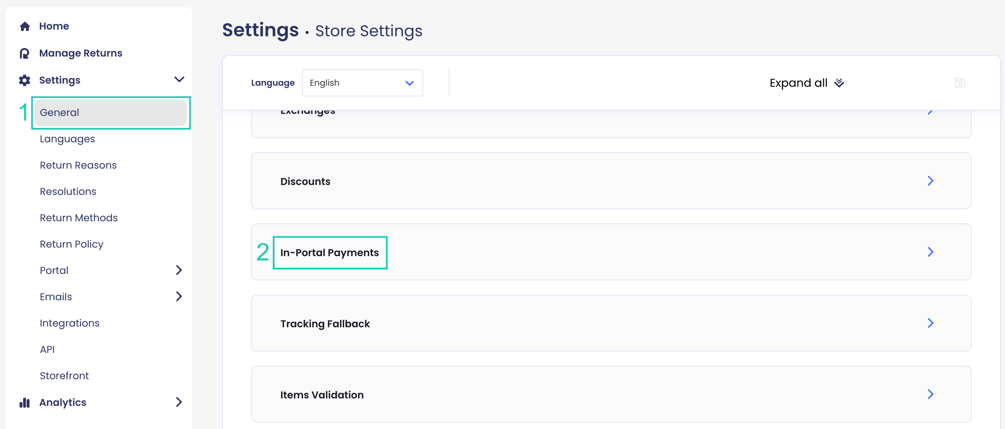This screenshot has height=429, width=1005.
Task: Open the Home page
Action: click(x=54, y=26)
